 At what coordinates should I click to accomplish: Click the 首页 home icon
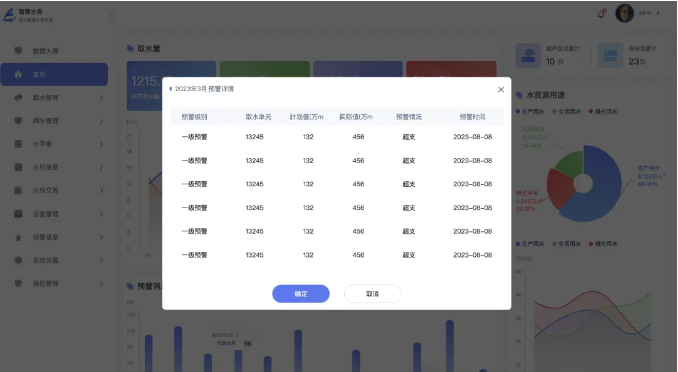coord(18,74)
